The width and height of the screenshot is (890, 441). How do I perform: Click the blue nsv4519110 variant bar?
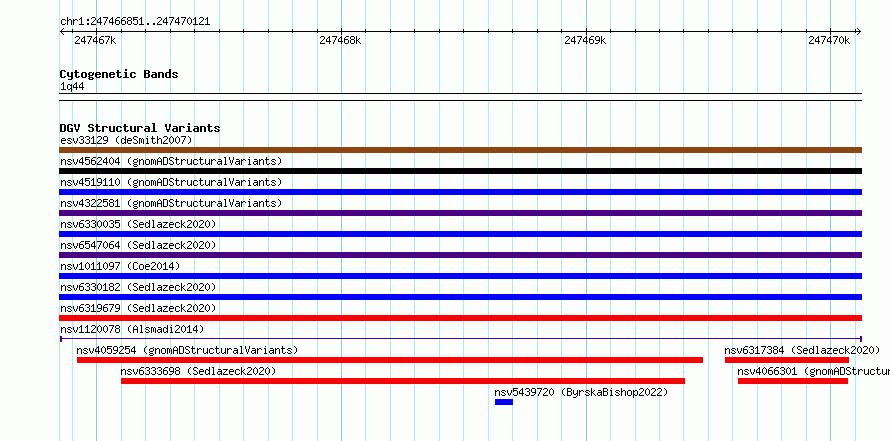pos(460,192)
